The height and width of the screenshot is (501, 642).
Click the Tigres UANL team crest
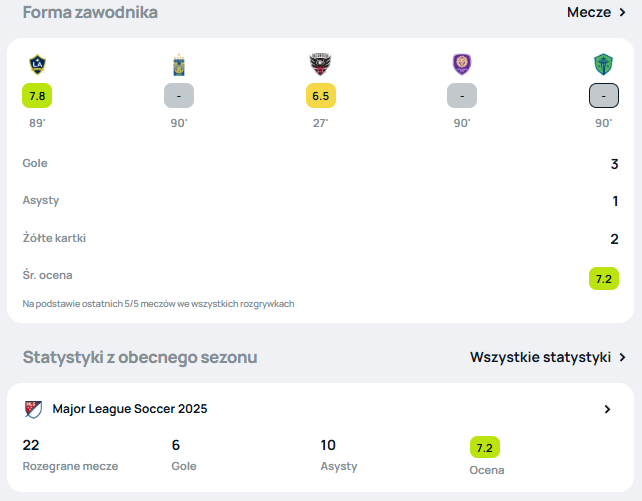click(x=179, y=65)
